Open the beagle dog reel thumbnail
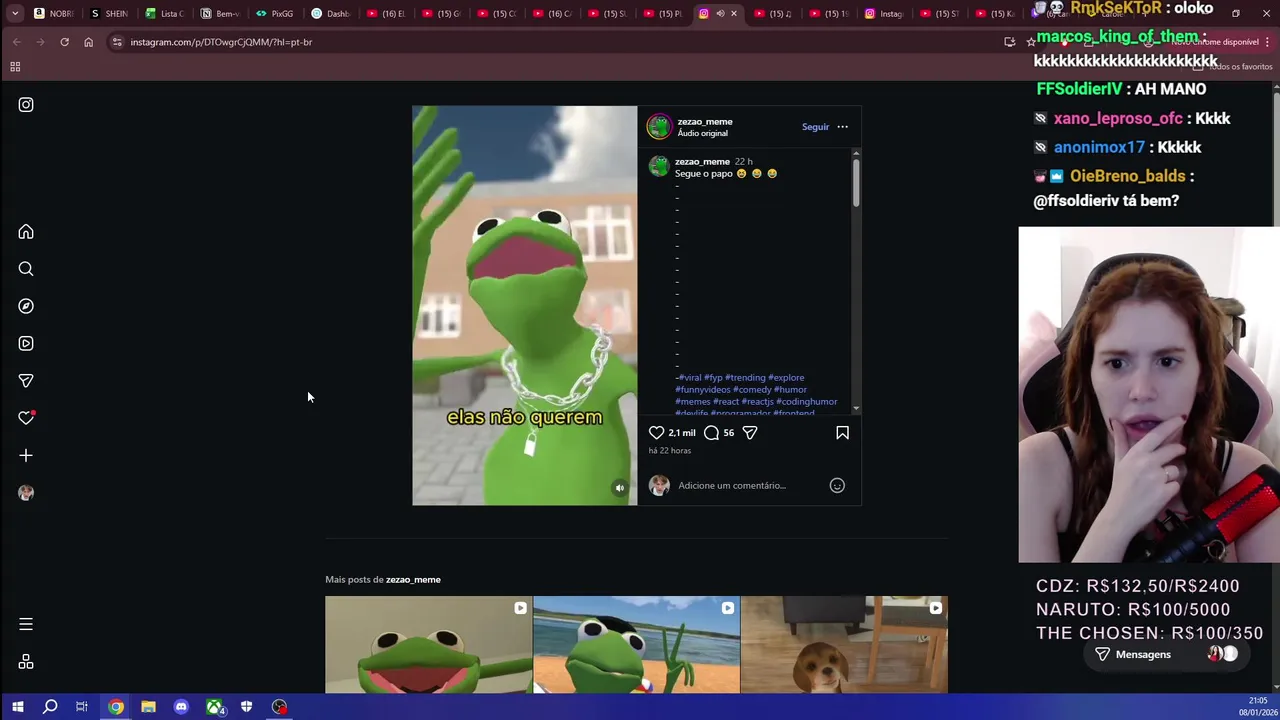This screenshot has width=1280, height=720. click(844, 645)
